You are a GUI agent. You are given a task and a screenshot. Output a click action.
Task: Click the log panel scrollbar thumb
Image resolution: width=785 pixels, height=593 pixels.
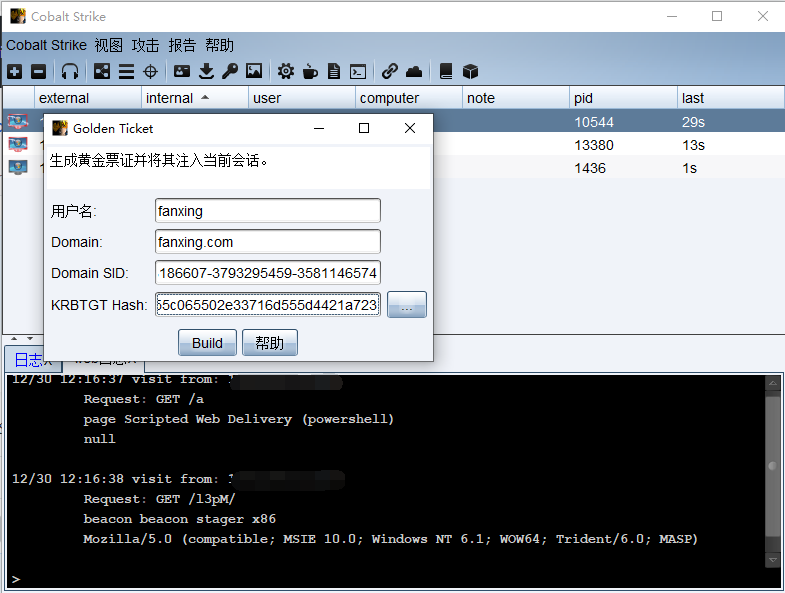pyautogui.click(x=773, y=466)
